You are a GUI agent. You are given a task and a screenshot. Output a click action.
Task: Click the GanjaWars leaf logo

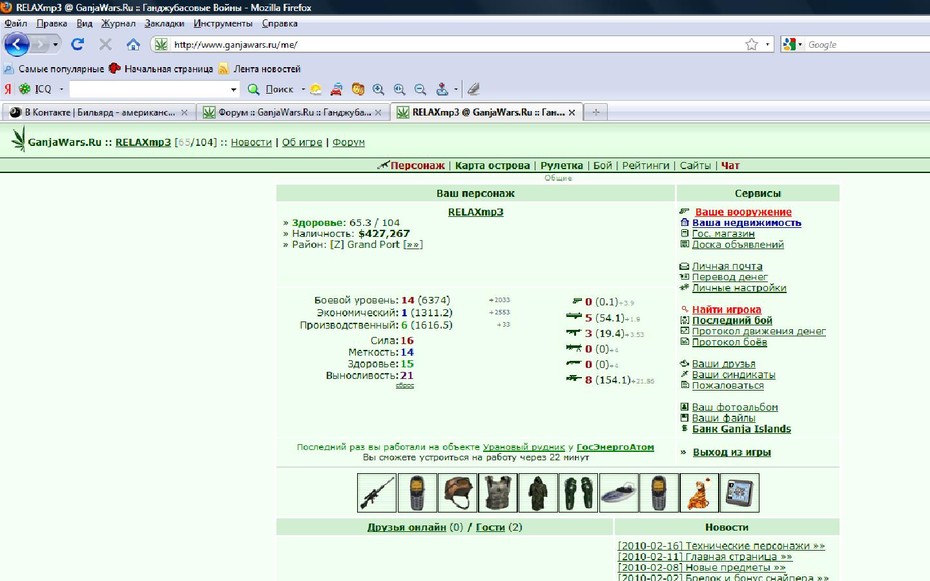click(19, 140)
